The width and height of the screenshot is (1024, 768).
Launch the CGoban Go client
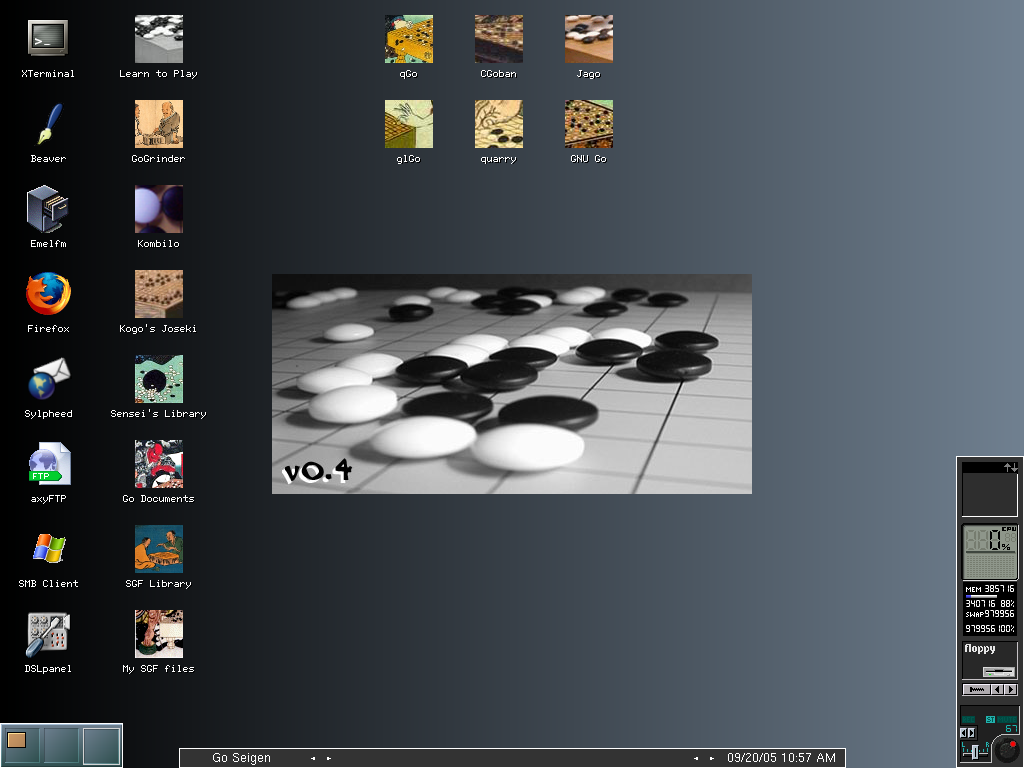pos(498,40)
